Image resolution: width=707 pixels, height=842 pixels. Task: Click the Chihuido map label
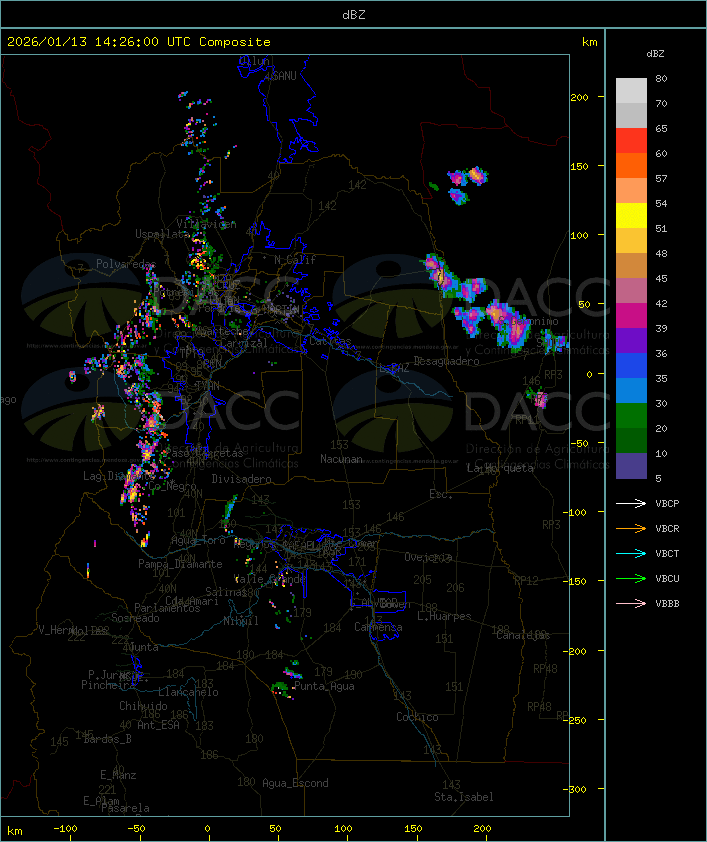[143, 706]
